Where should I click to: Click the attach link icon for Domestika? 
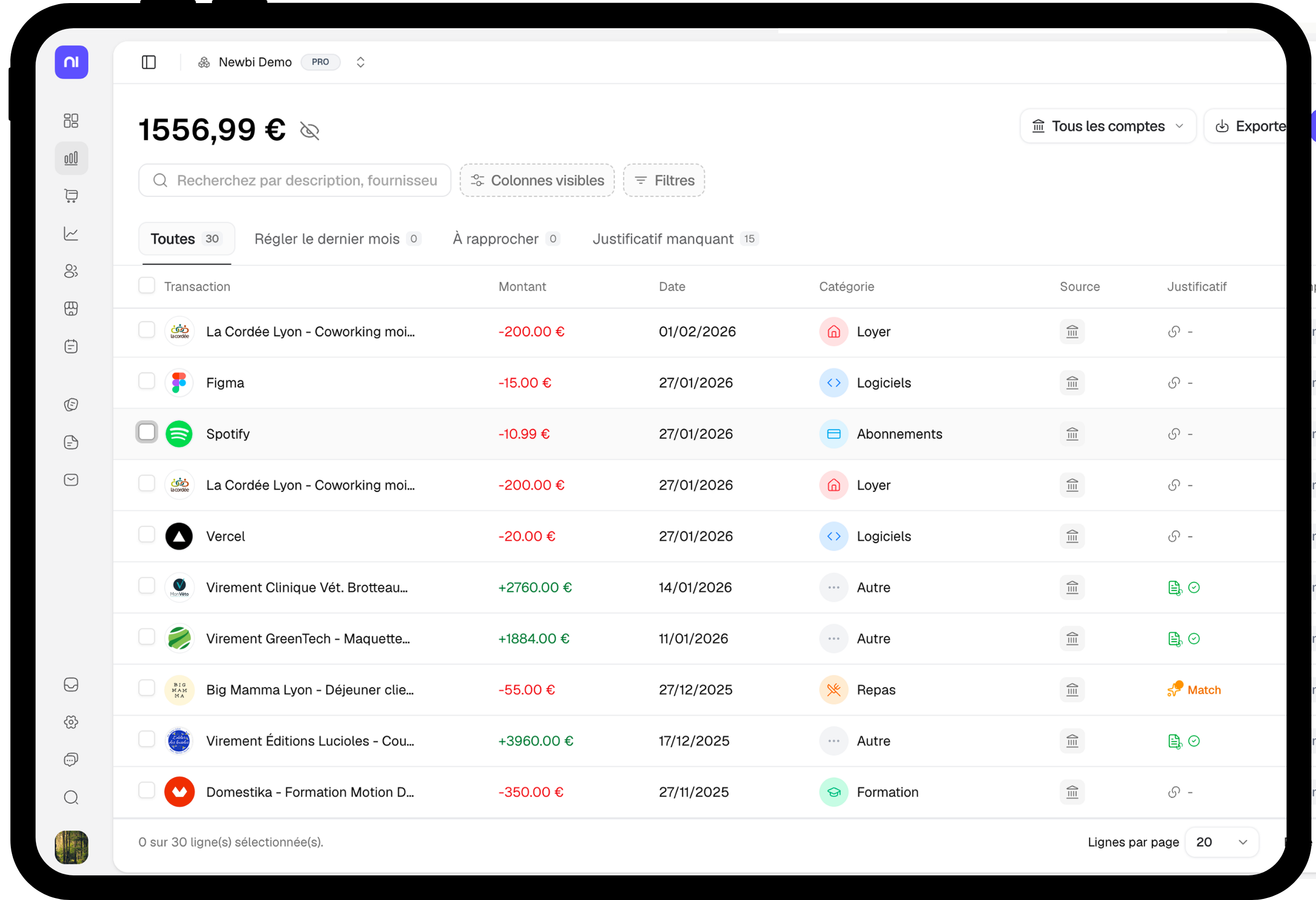pos(1174,792)
